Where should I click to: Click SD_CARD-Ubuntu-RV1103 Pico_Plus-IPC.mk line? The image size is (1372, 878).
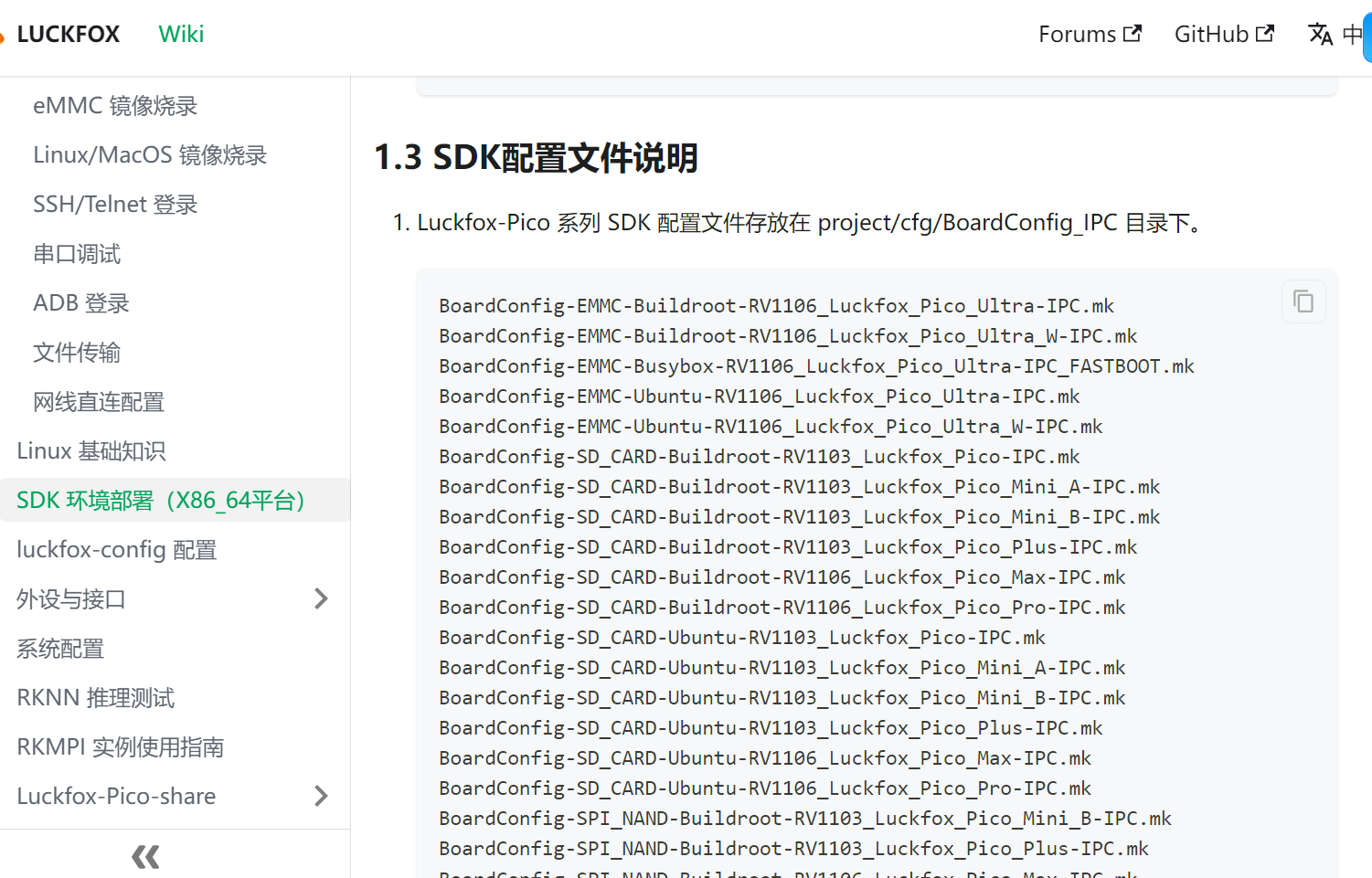tap(771, 728)
